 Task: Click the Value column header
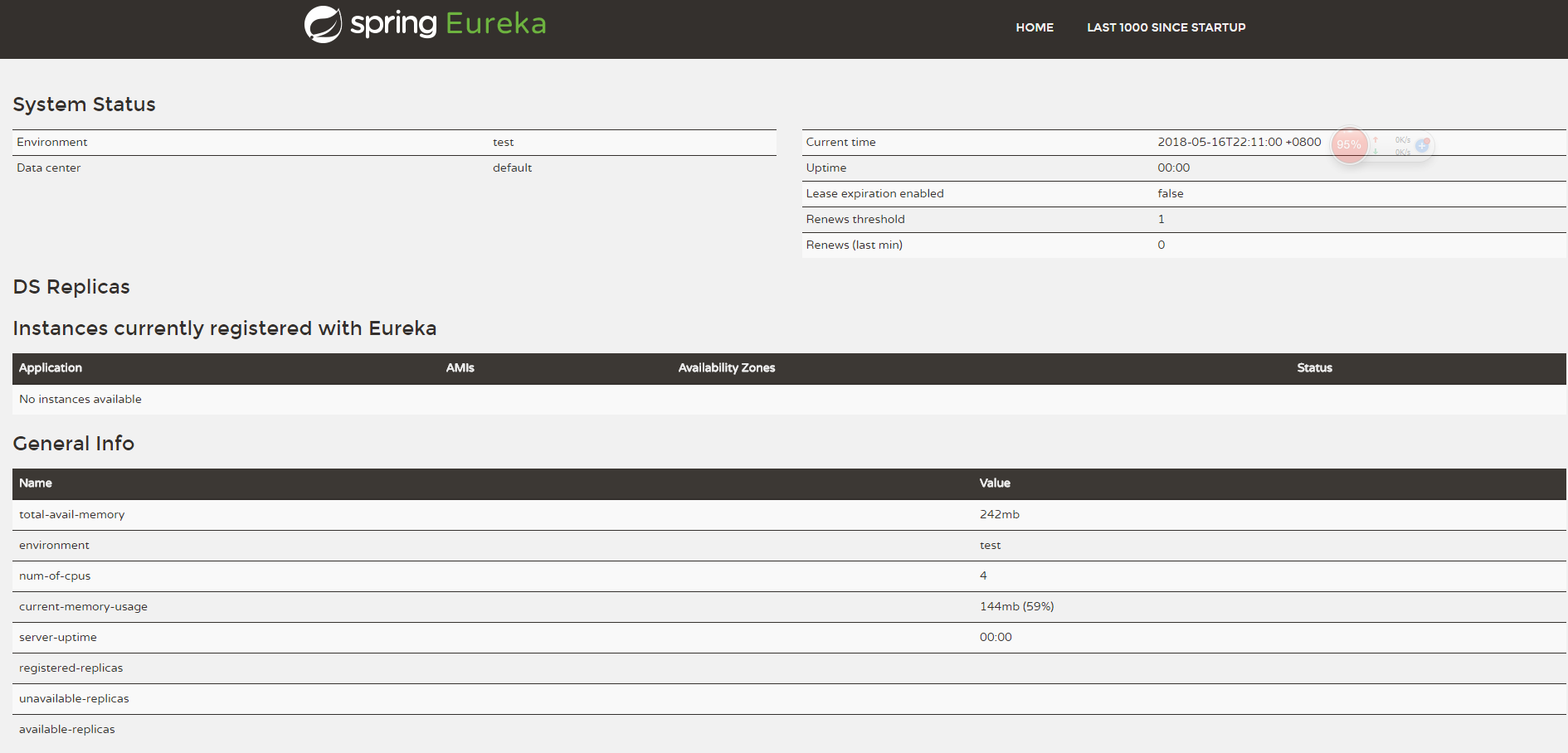click(x=995, y=483)
